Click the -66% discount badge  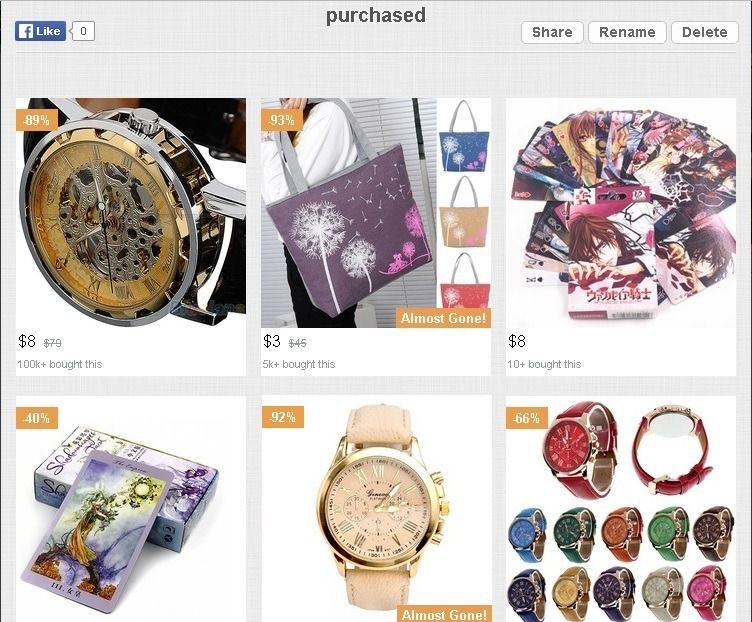(x=527, y=418)
